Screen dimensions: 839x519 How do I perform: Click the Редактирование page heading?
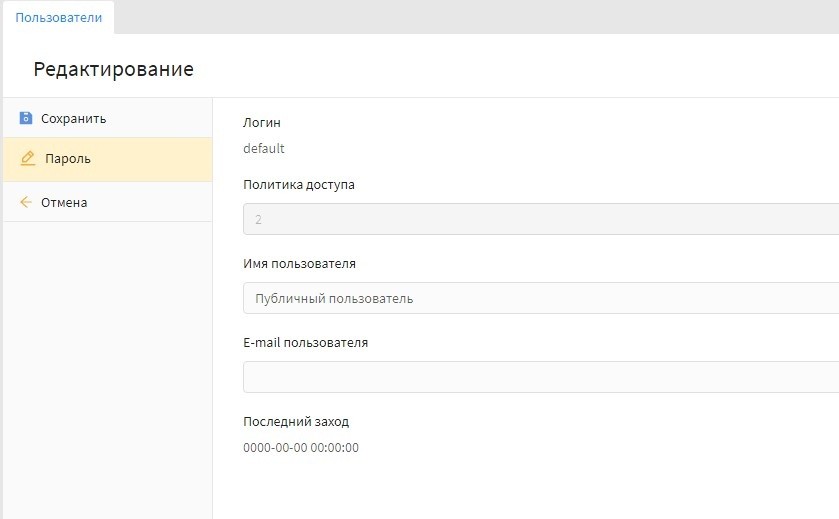(x=113, y=69)
